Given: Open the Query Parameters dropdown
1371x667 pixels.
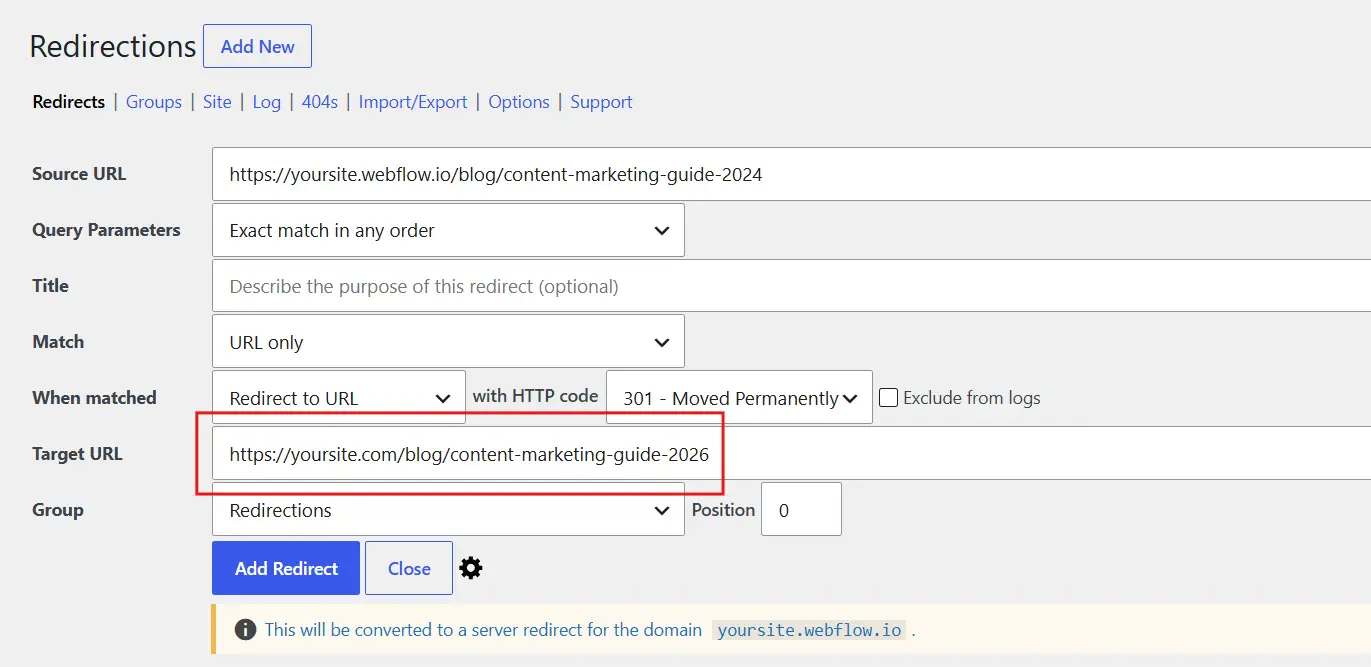Looking at the screenshot, I should pos(448,230).
